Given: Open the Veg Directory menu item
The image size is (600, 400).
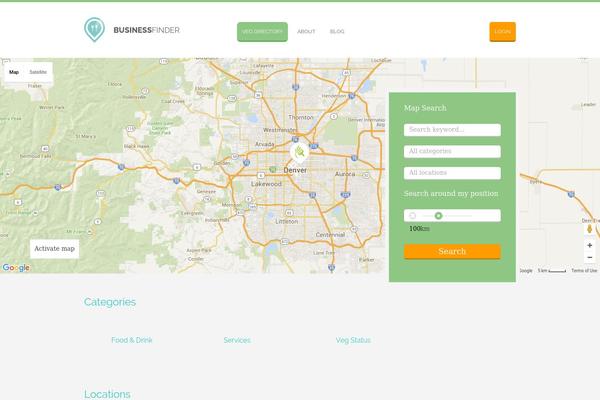Looking at the screenshot, I should click(x=262, y=31).
